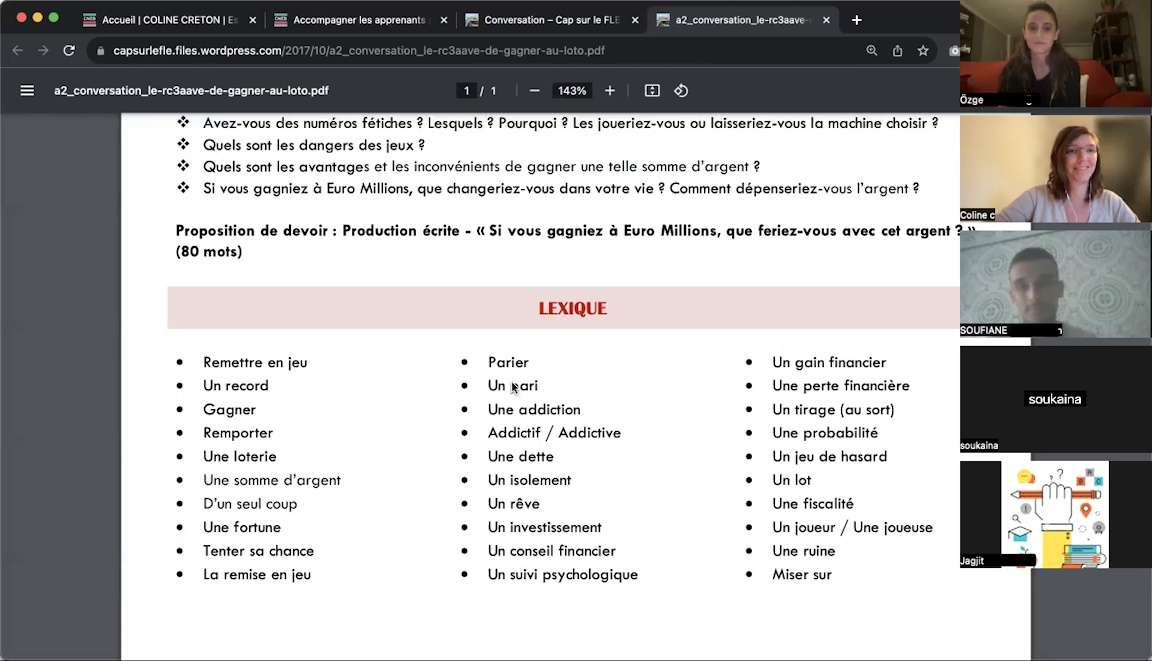Click 'Un gain financier'
Screen dimensions: 1152x661
[829, 362]
